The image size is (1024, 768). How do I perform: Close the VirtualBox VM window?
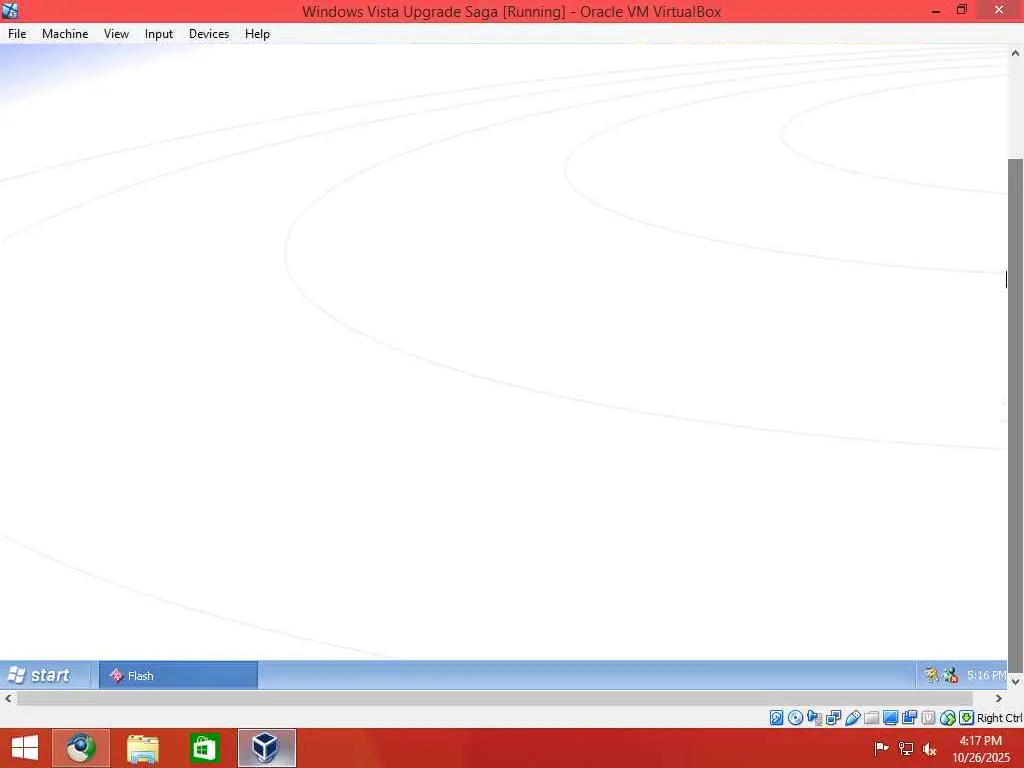click(x=999, y=10)
